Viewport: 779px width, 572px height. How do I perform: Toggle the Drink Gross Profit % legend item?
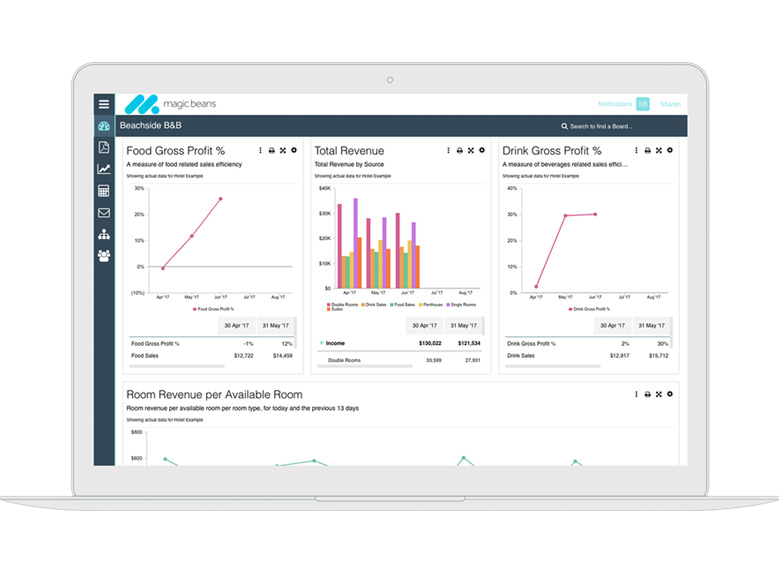click(x=589, y=310)
